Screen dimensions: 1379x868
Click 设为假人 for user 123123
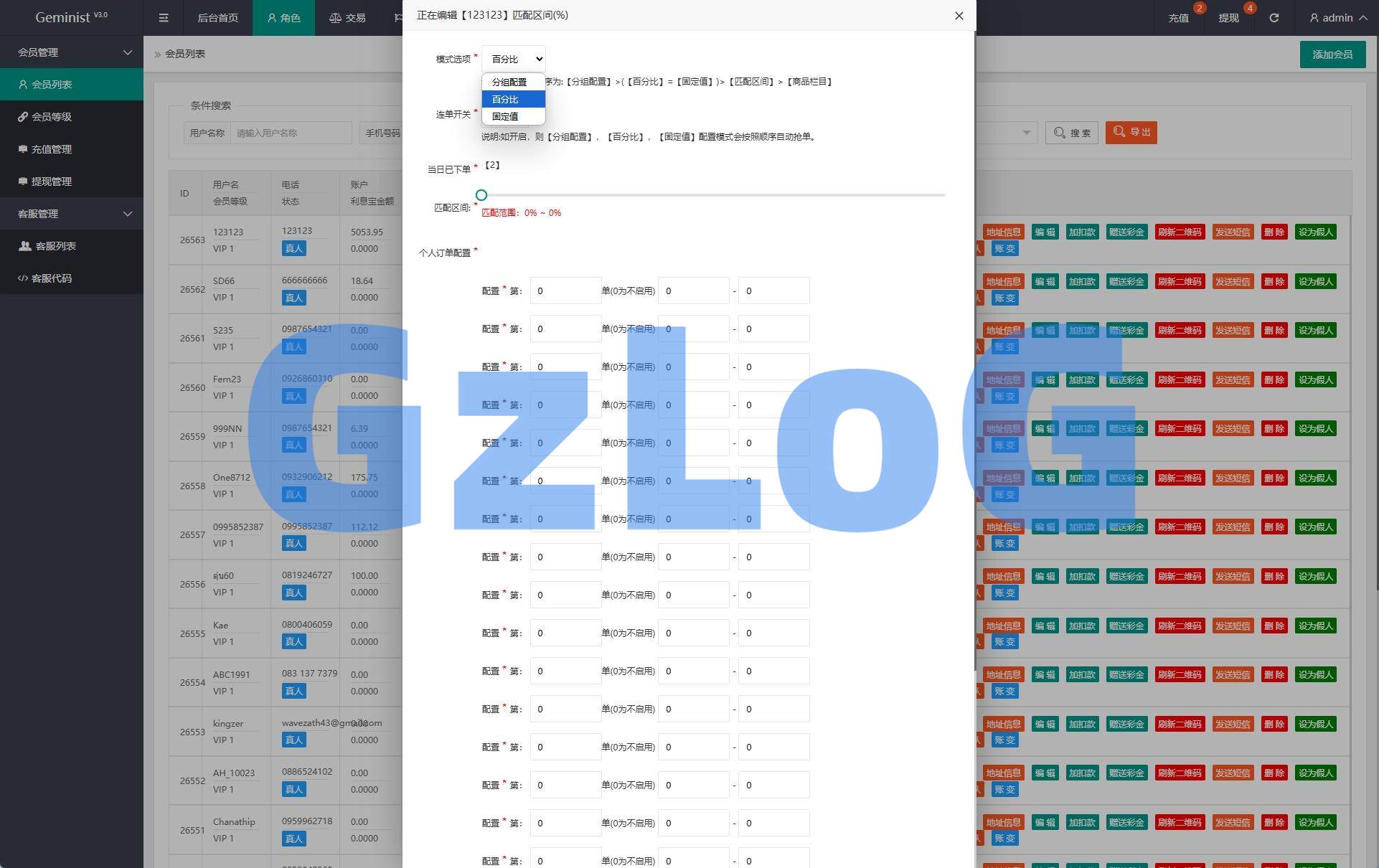click(1315, 232)
